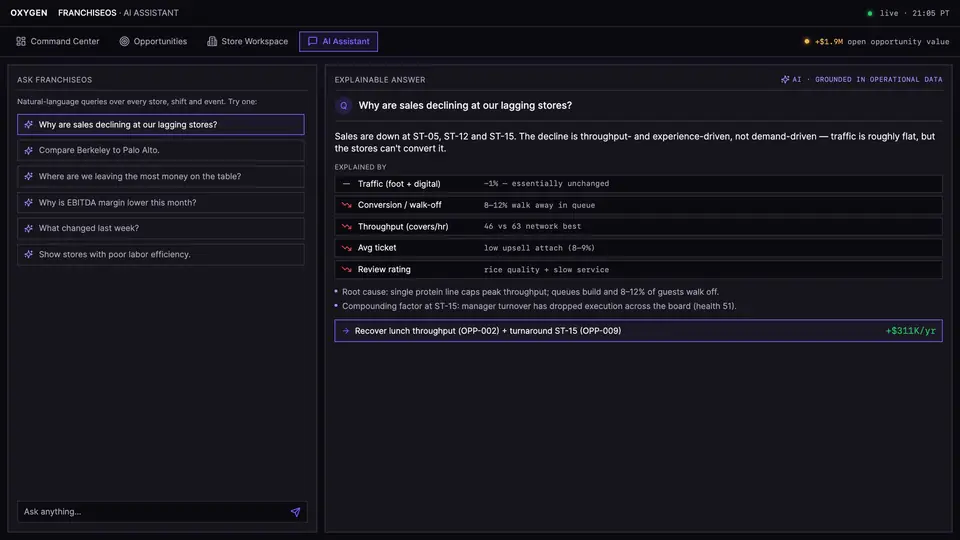The image size is (960, 540).
Task: Click the arrow icon on the Recover lunch throughput row
Action: pos(346,331)
